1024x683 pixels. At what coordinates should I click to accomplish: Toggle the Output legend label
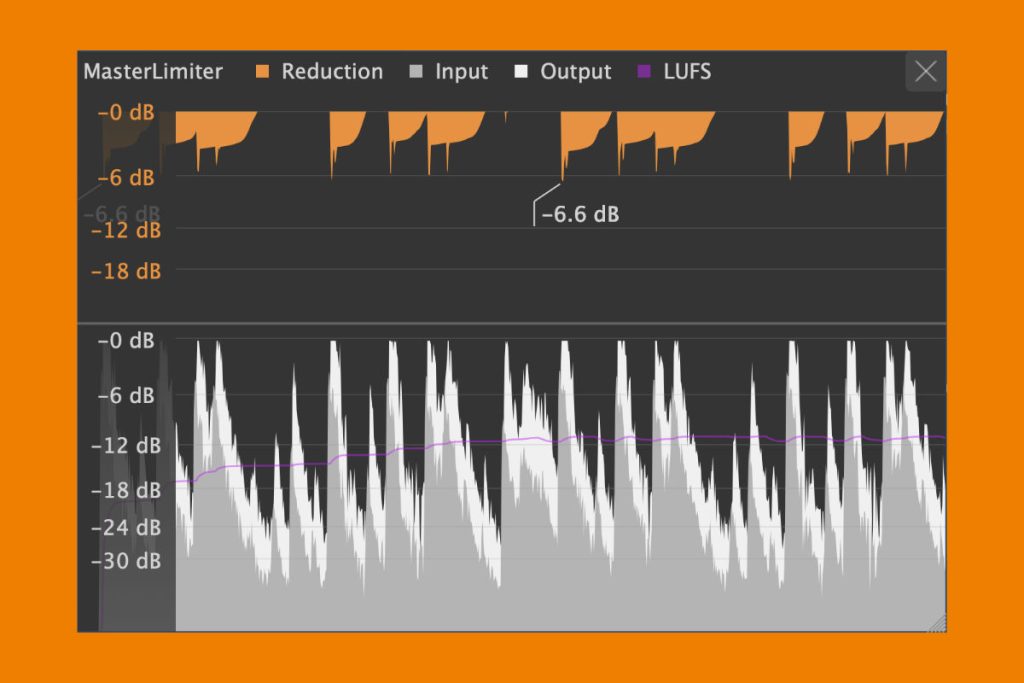coord(575,72)
